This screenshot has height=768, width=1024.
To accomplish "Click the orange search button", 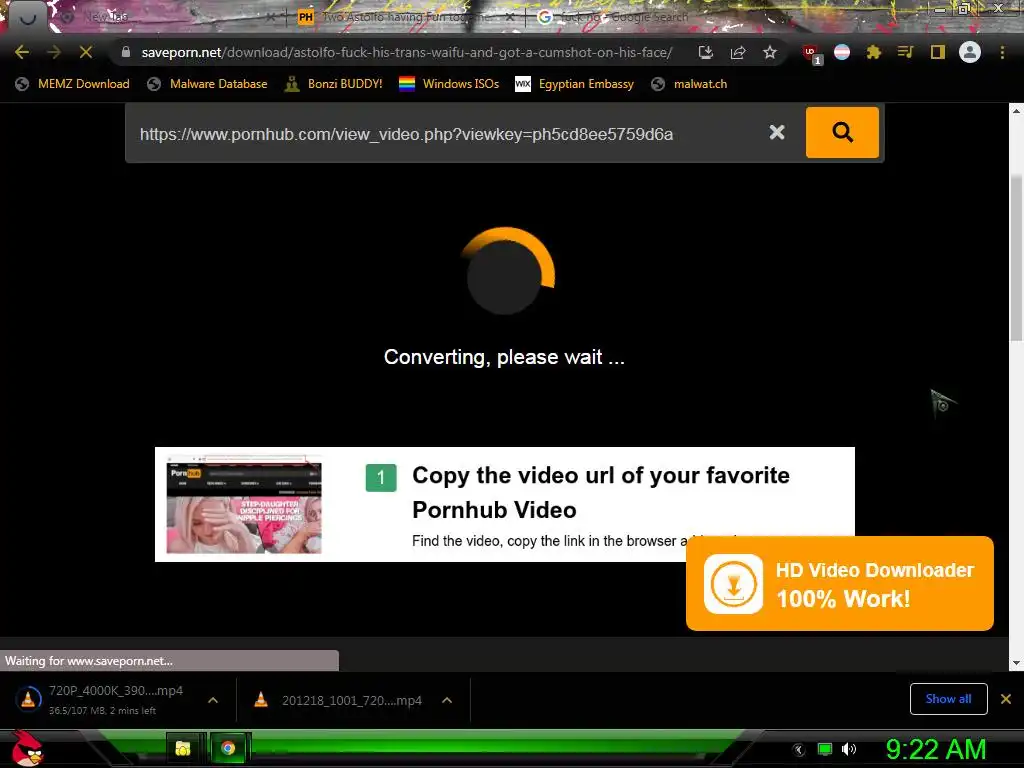I will click(842, 133).
